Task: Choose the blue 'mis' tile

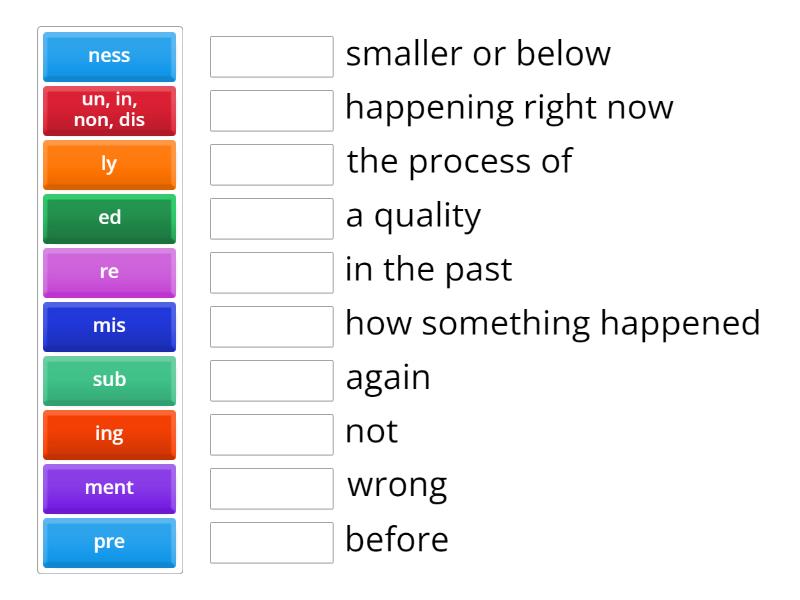Action: [110, 326]
